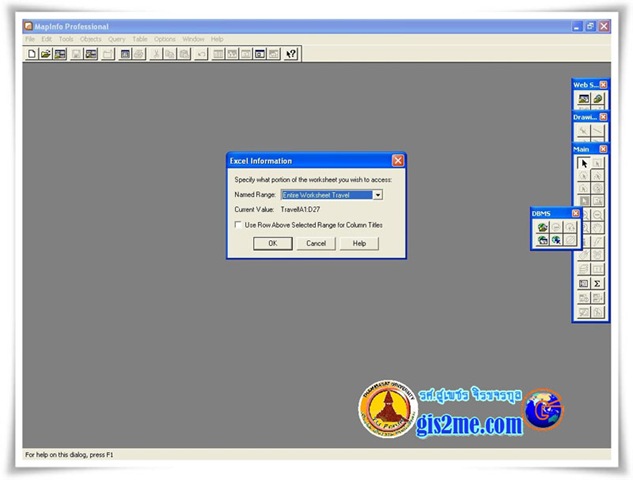Image resolution: width=633 pixels, height=480 pixels.
Task: Click the Current Value text Travel!A1:D27
Action: 300,210
